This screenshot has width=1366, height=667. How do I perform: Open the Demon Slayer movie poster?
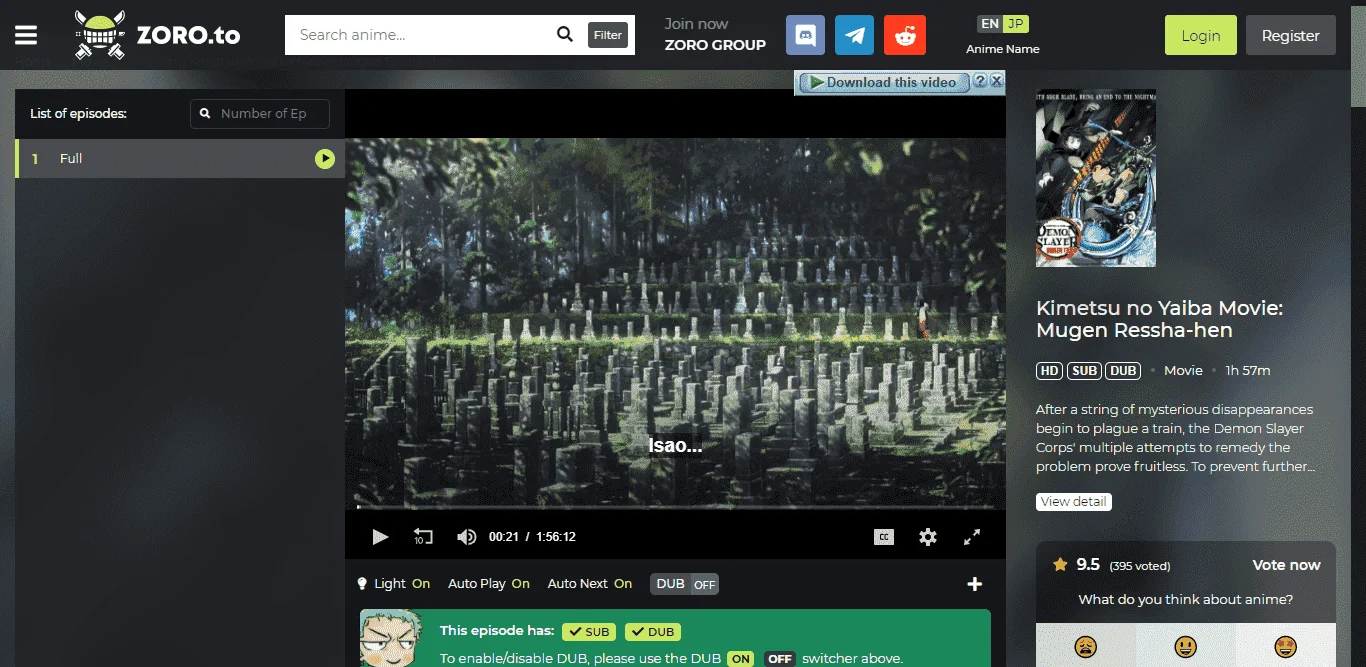pyautogui.click(x=1096, y=178)
